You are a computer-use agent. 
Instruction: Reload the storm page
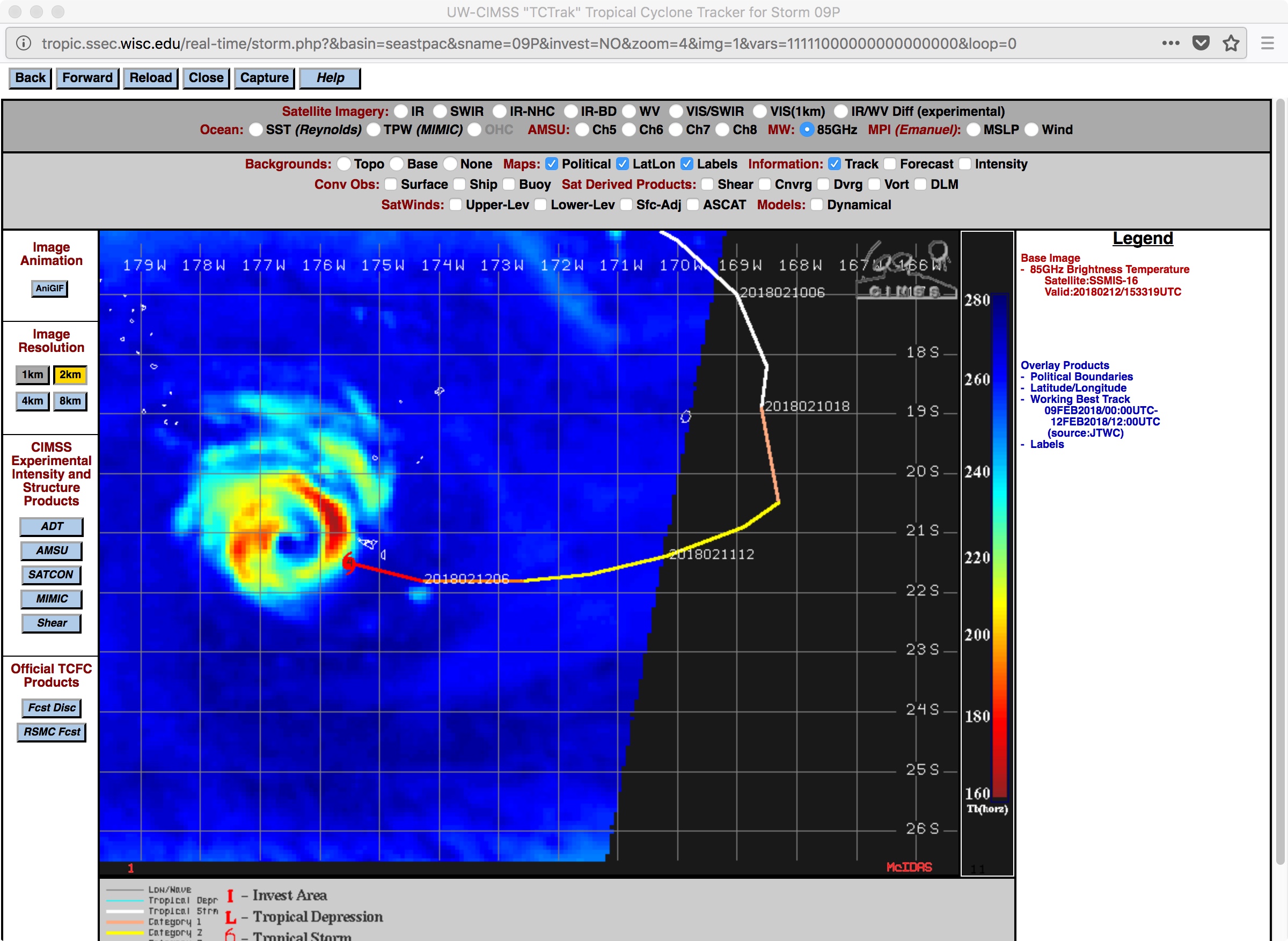[x=150, y=78]
